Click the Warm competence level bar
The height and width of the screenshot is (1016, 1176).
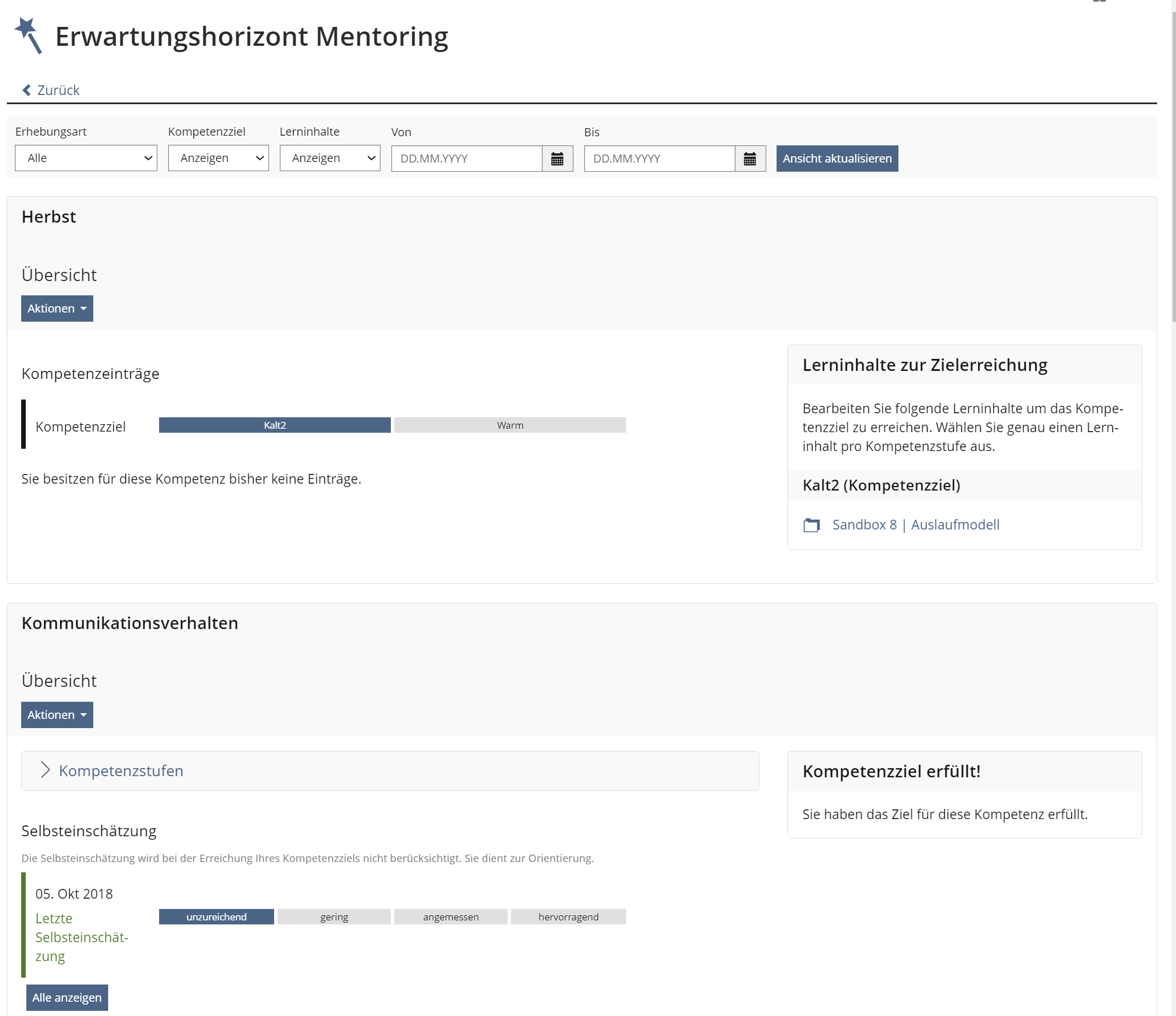point(510,425)
